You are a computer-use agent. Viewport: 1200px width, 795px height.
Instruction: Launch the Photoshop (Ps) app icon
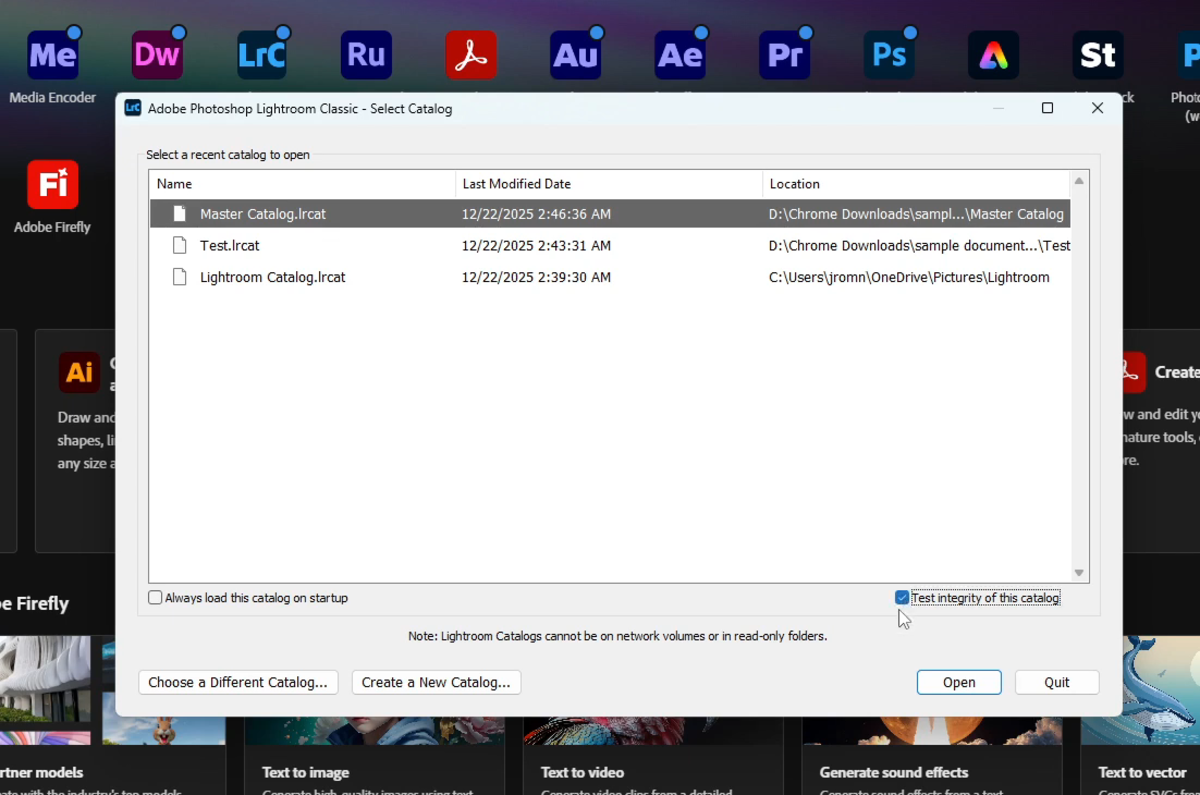tap(889, 55)
